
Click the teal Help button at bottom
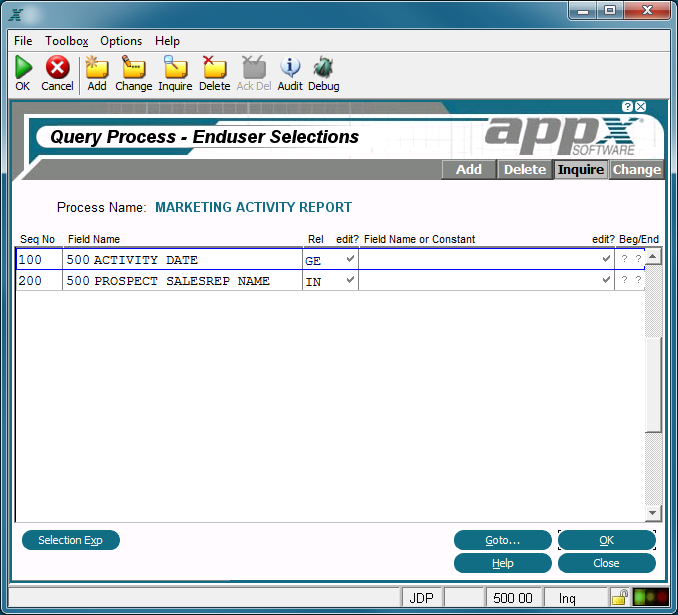(x=502, y=563)
